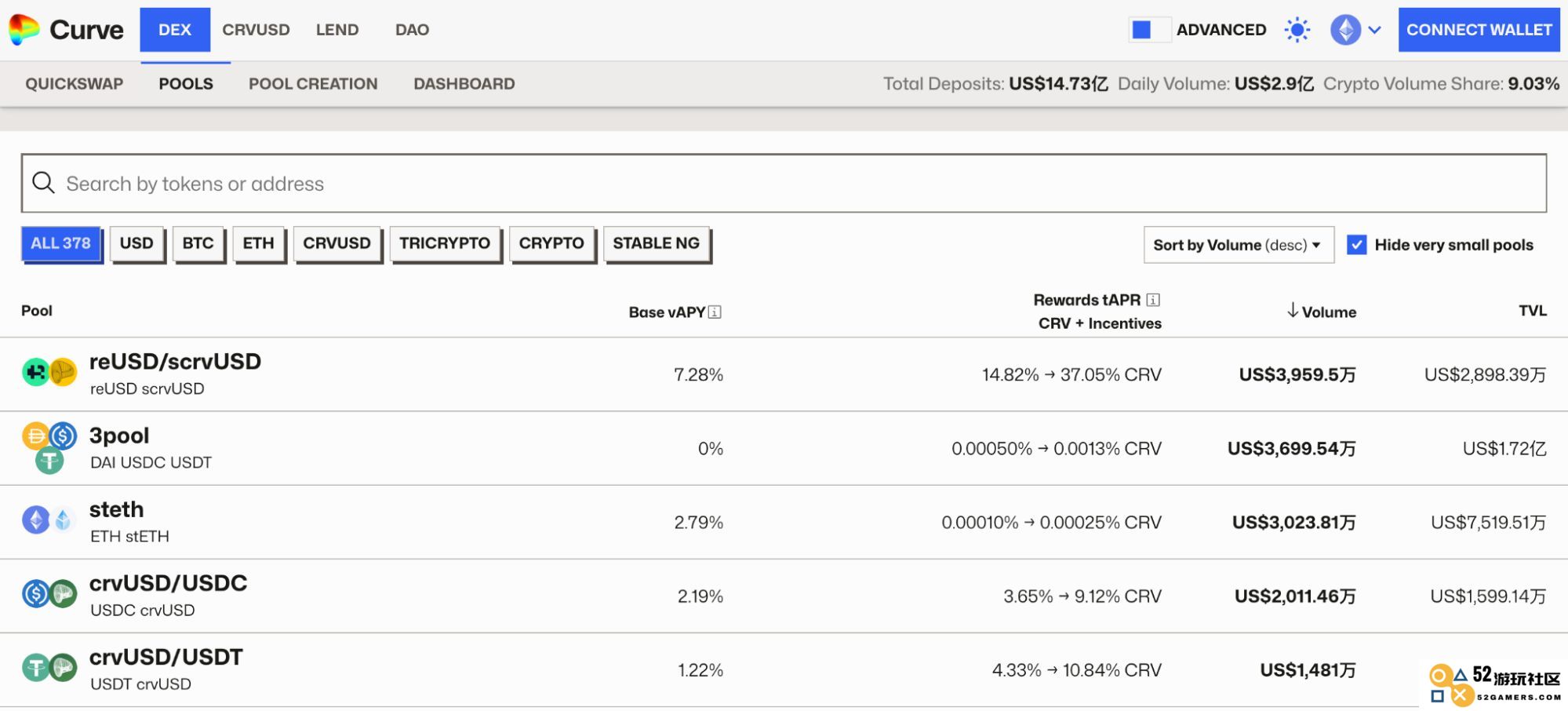This screenshot has width=1568, height=711.
Task: Open the POOL CREATION sub-tab
Action: pyautogui.click(x=313, y=84)
